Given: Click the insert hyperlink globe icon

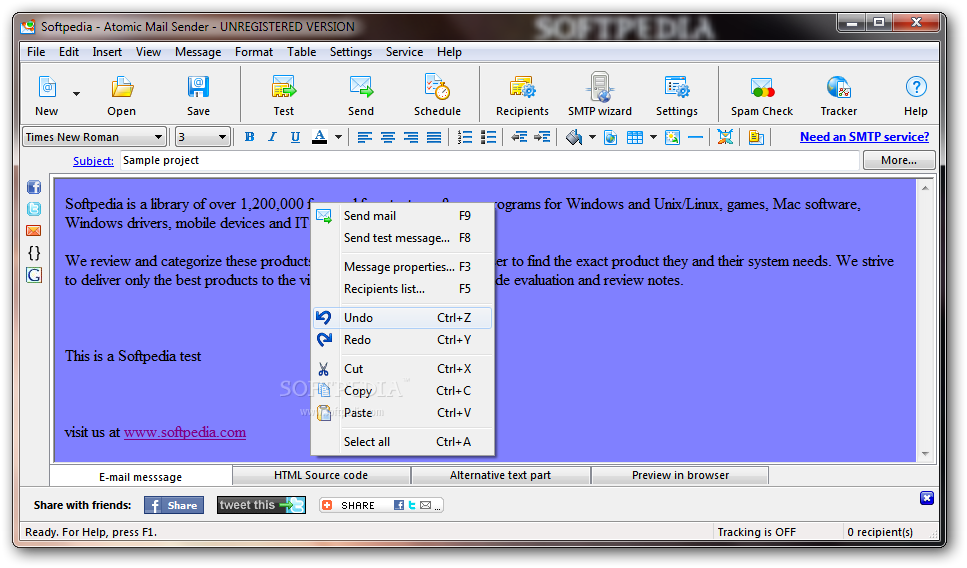Looking at the screenshot, I should (x=611, y=137).
